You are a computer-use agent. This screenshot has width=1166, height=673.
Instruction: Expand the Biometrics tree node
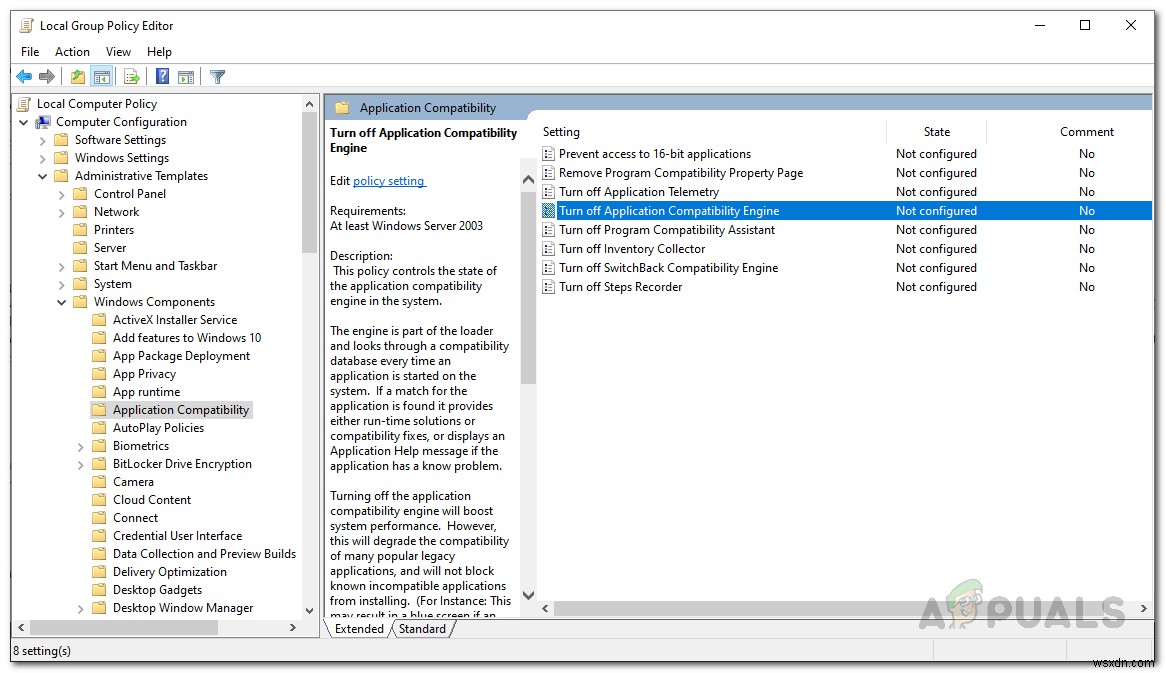click(x=80, y=445)
